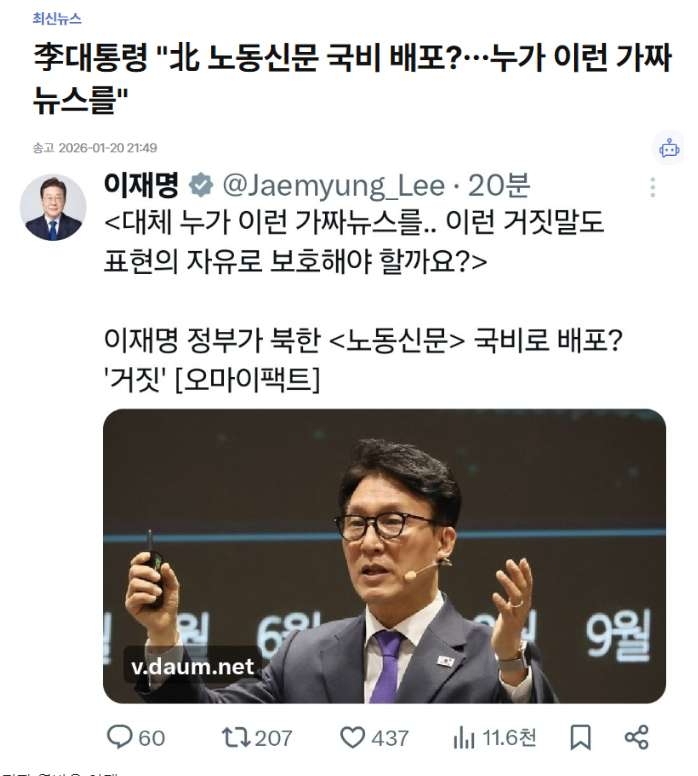This screenshot has width=698, height=776.
Task: Click the @Jaemyung_Lee handle
Action: point(334,186)
